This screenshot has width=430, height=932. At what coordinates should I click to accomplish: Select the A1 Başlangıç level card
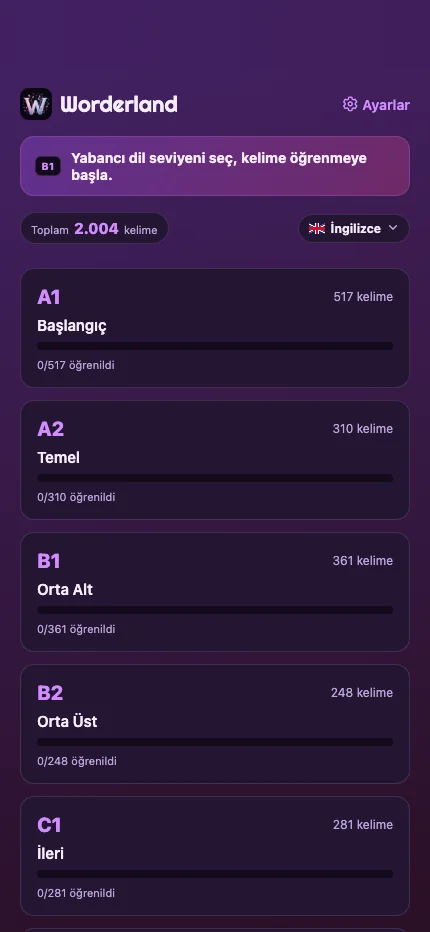215,328
